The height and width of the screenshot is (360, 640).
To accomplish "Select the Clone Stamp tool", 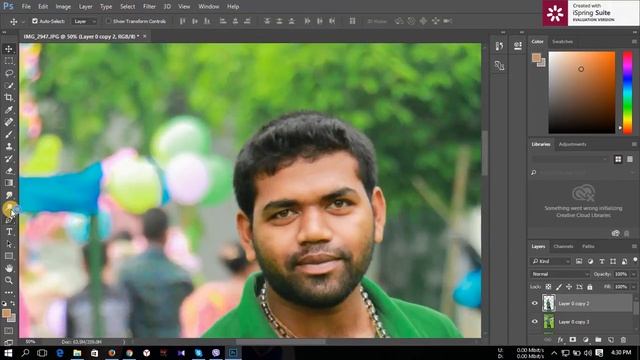I will pyautogui.click(x=9, y=147).
